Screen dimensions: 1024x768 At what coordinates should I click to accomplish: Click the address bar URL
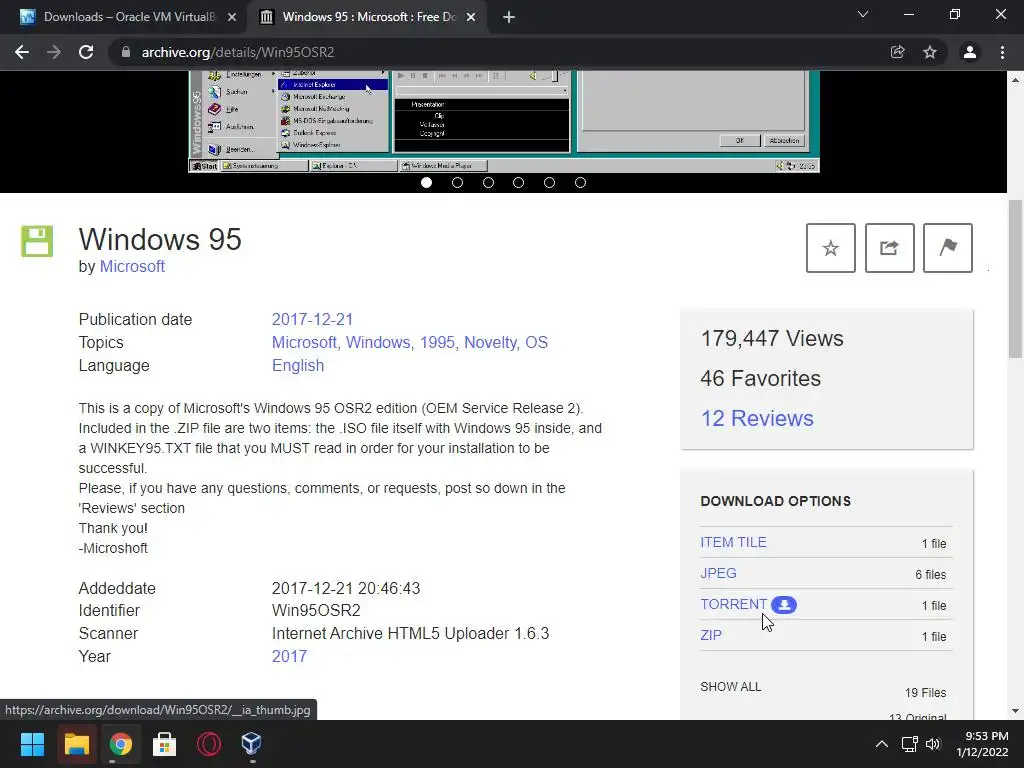(238, 52)
